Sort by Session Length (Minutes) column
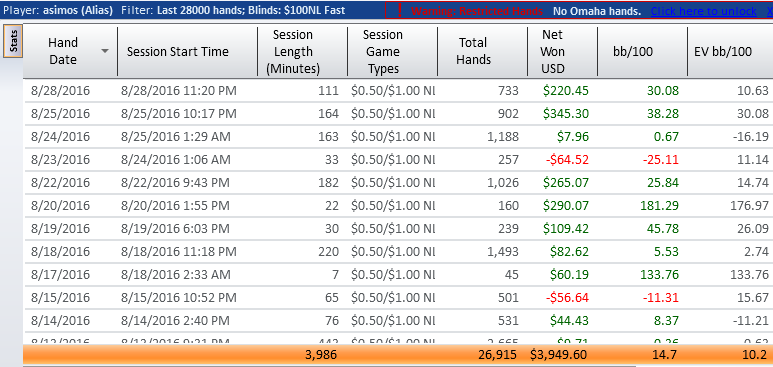The image size is (773, 367). [303, 52]
